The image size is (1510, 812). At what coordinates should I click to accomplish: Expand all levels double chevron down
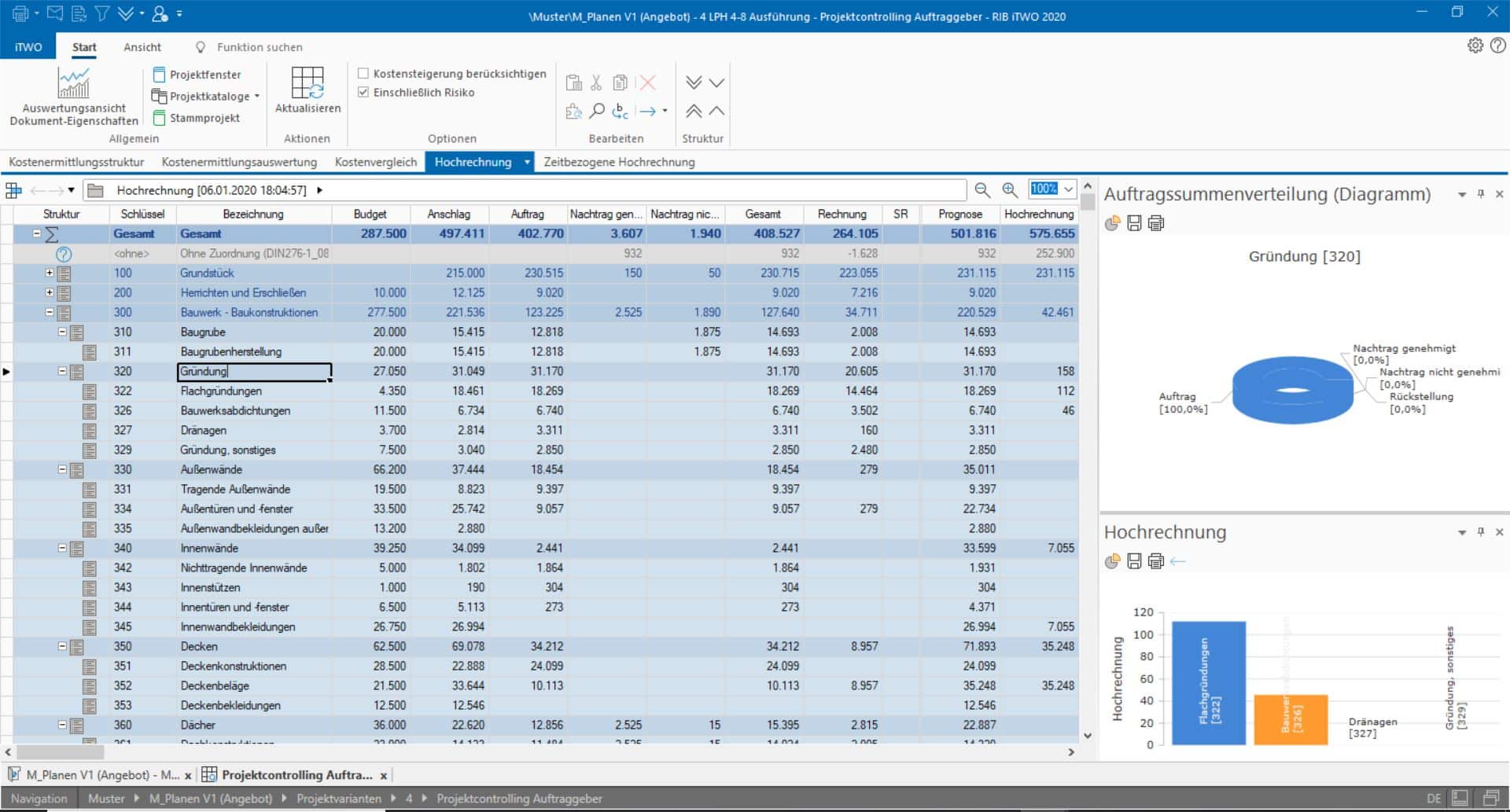click(x=694, y=83)
